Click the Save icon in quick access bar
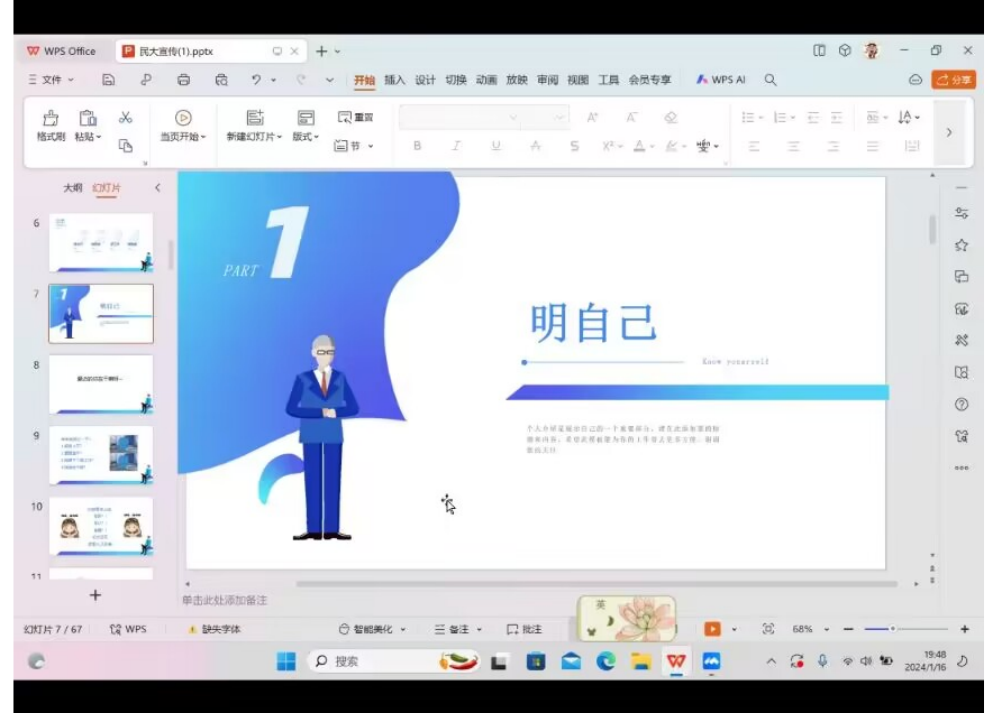 (x=109, y=80)
